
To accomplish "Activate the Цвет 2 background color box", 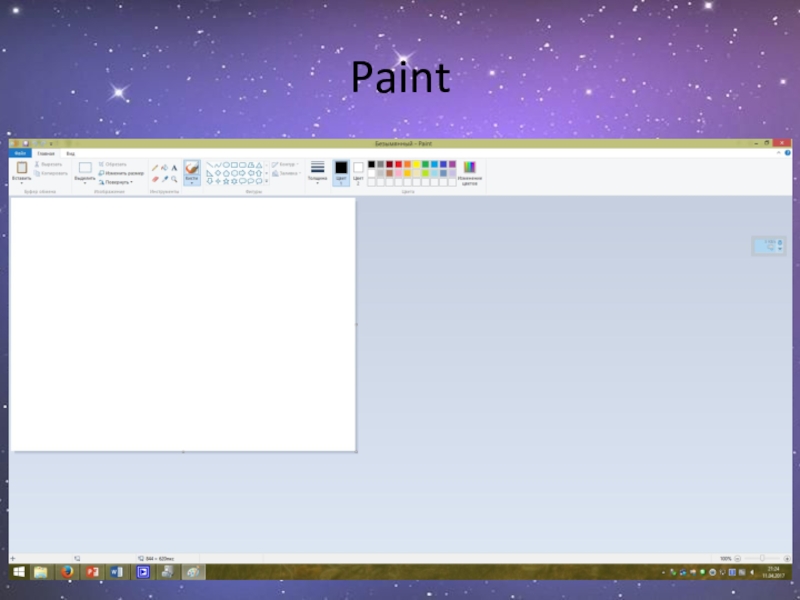I will [358, 172].
